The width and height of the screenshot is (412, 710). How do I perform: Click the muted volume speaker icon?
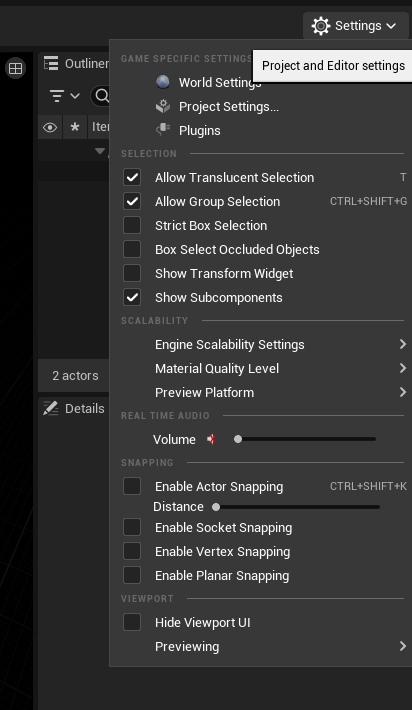click(x=211, y=439)
